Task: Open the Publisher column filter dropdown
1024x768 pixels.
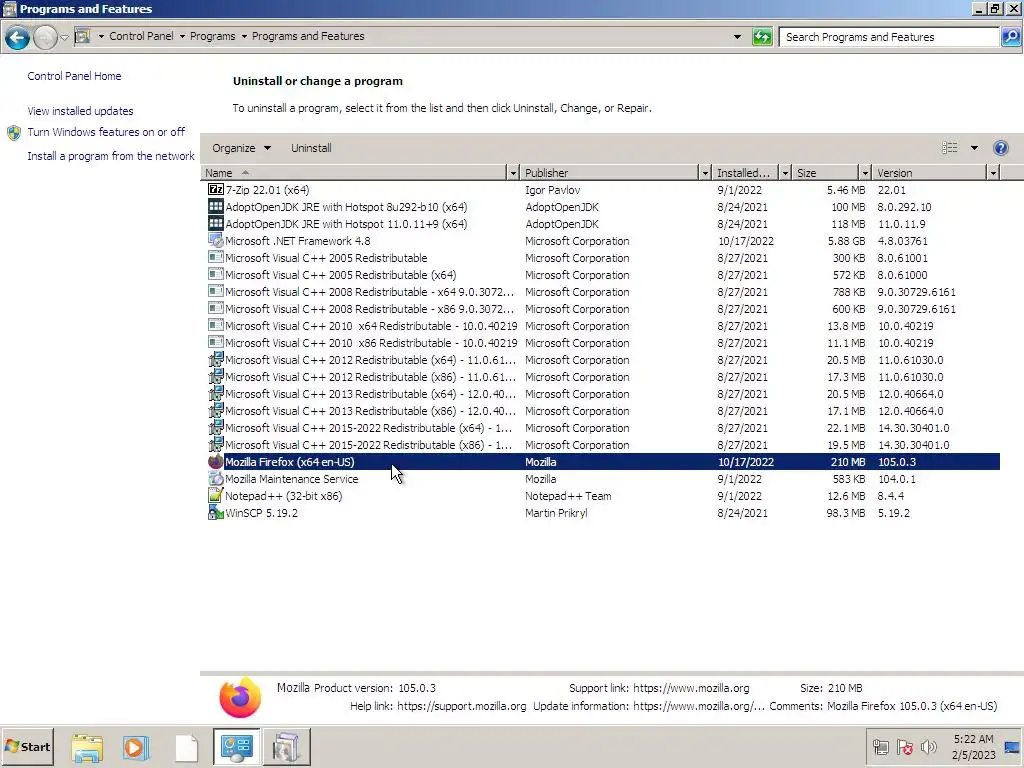Action: [705, 173]
